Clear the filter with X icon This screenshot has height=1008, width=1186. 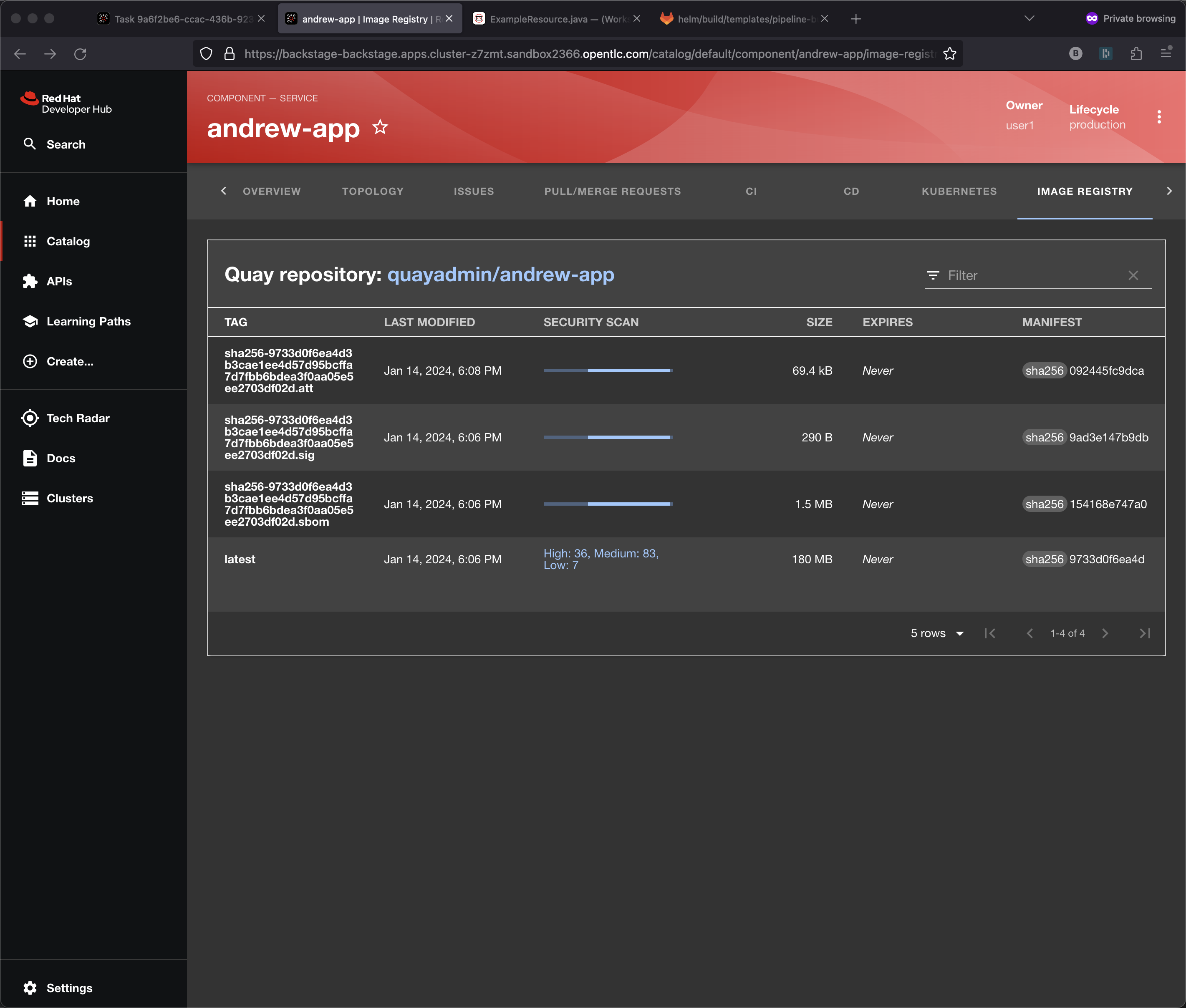(1133, 275)
